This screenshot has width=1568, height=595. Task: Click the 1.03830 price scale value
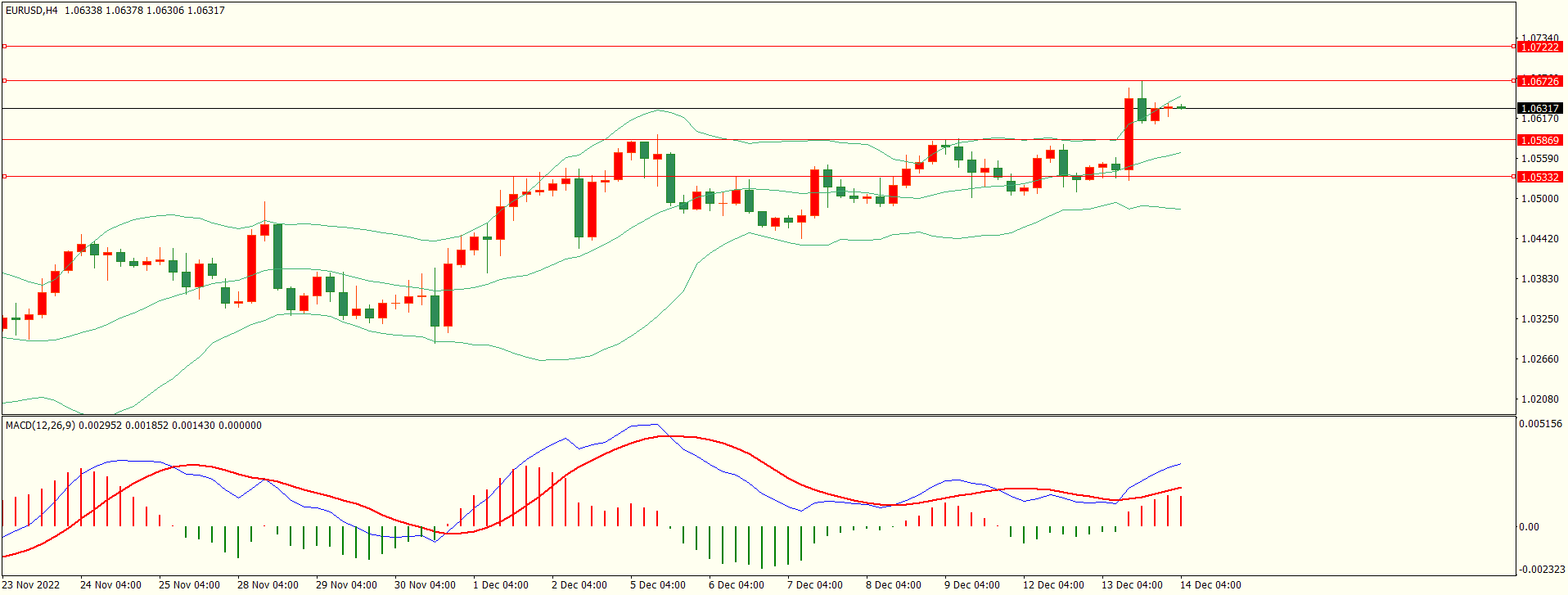pyautogui.click(x=1539, y=279)
